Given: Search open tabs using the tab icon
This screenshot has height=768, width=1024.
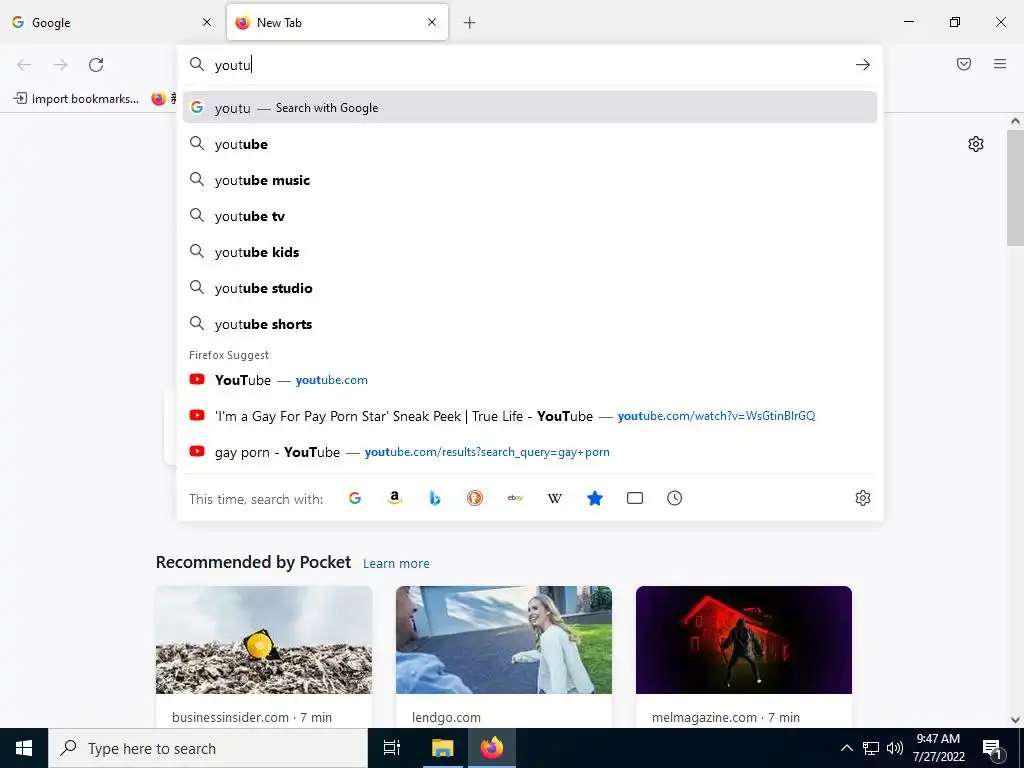Looking at the screenshot, I should [x=635, y=498].
